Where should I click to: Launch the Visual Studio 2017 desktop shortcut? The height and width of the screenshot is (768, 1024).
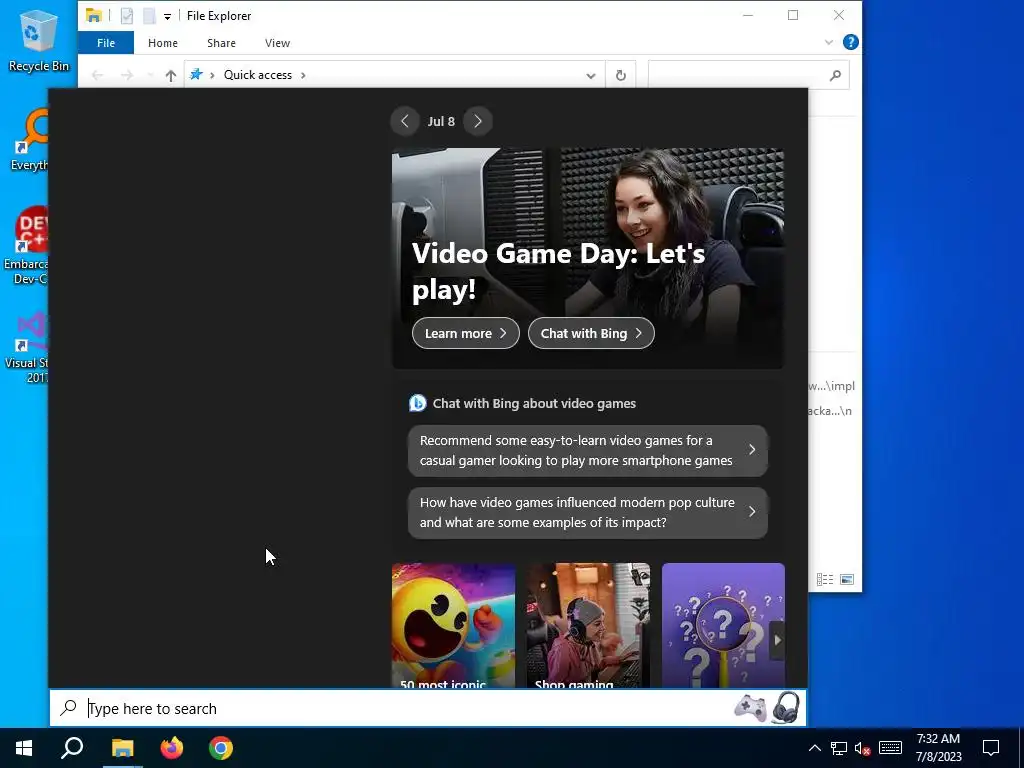tap(27, 347)
